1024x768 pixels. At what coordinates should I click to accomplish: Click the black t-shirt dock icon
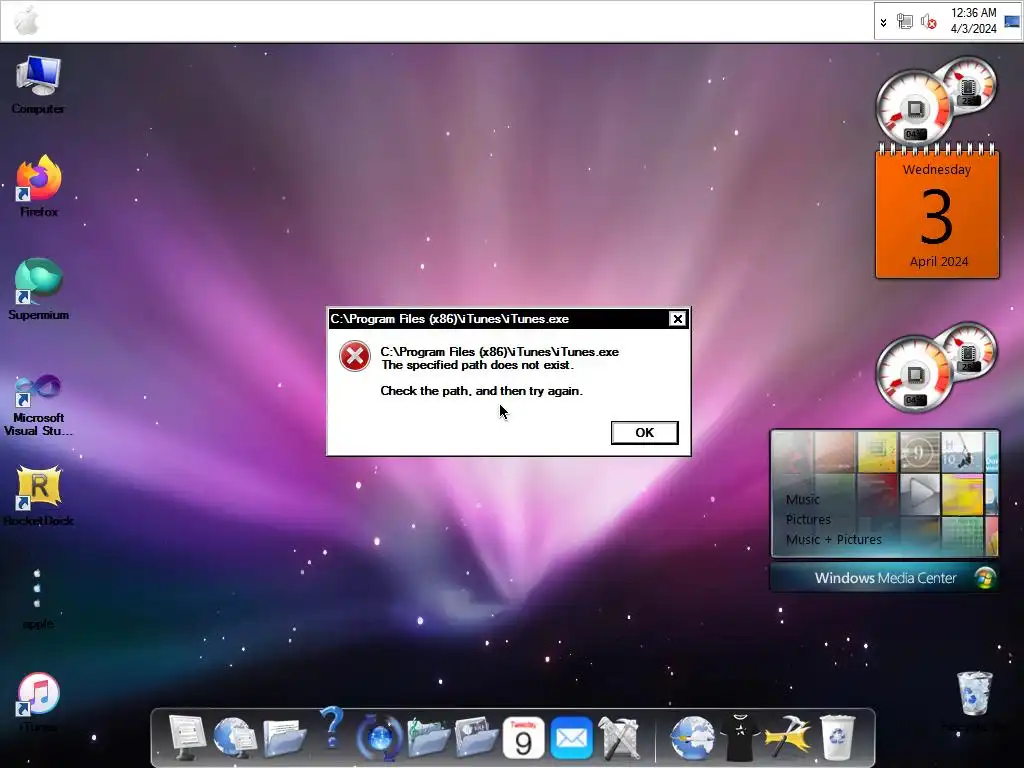(740, 738)
